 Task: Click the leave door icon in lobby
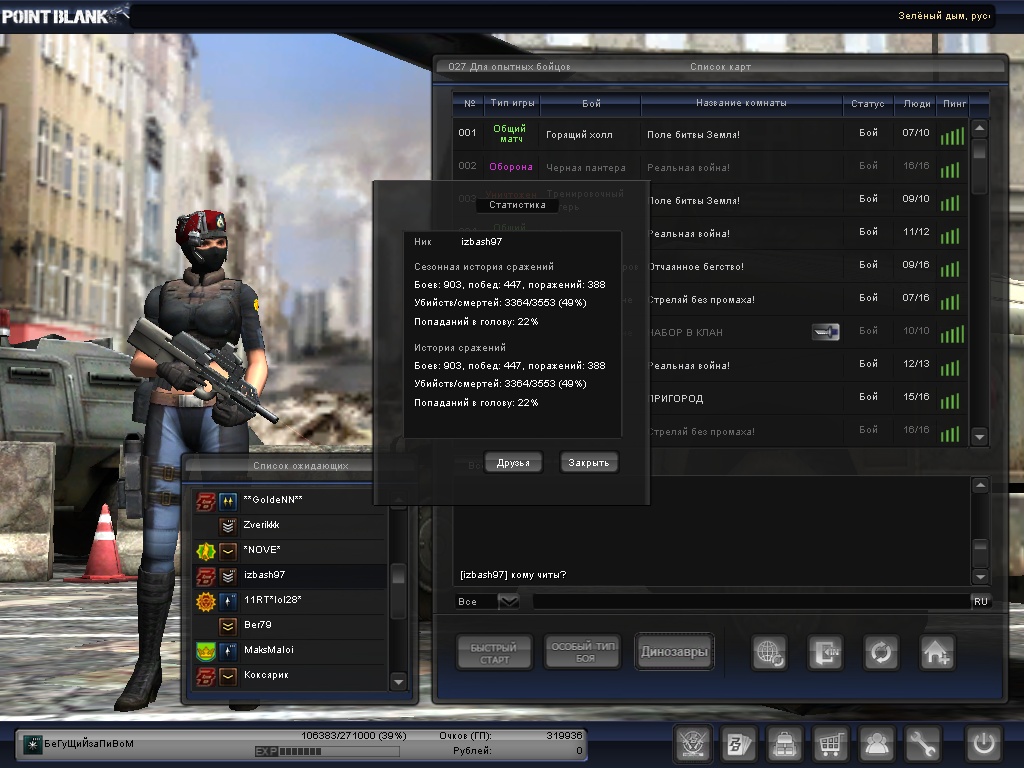coord(825,652)
